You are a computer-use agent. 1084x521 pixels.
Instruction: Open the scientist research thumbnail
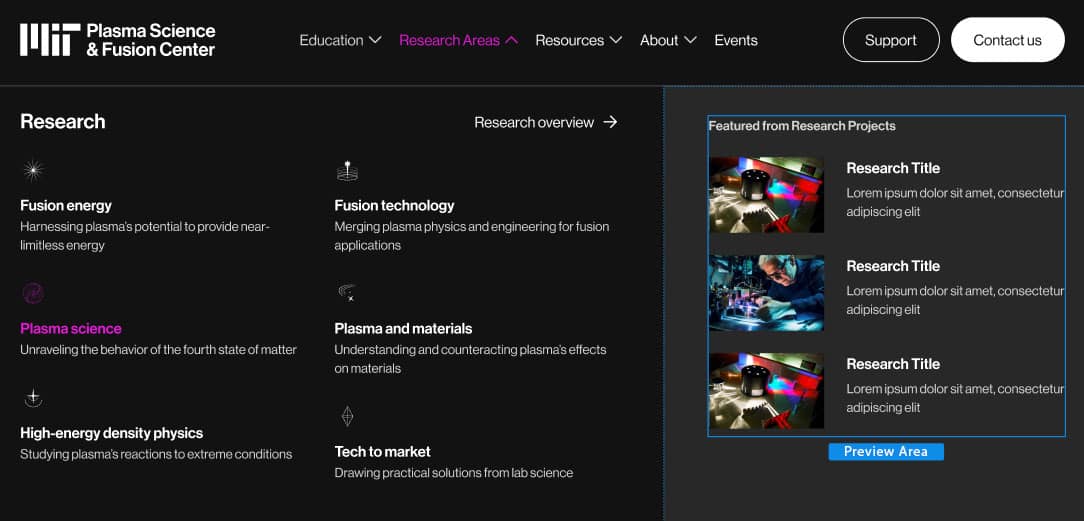767,293
